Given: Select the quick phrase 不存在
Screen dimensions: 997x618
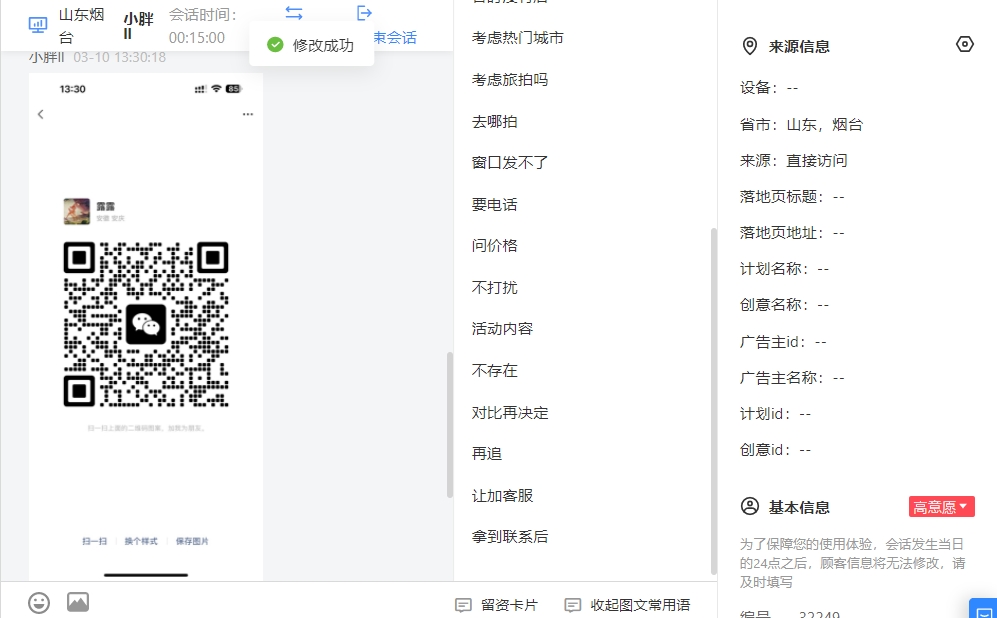Looking at the screenshot, I should [495, 371].
